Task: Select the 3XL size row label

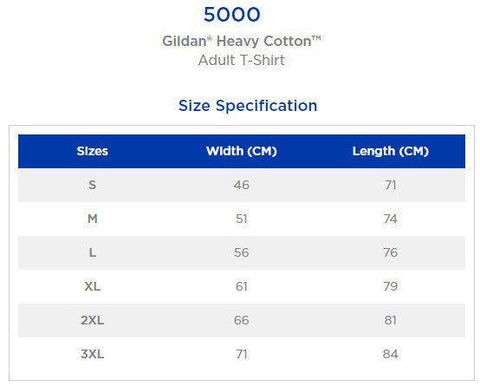Action: (92, 354)
